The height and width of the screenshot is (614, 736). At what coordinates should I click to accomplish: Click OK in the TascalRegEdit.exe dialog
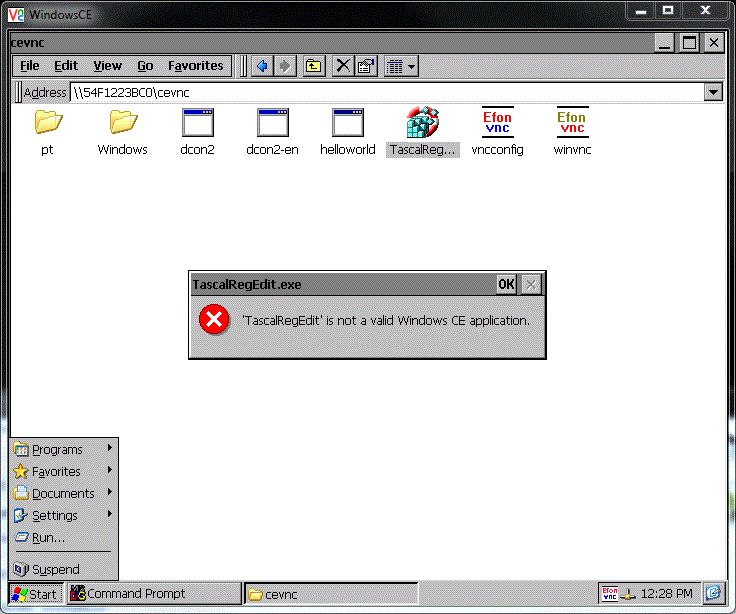(506, 284)
